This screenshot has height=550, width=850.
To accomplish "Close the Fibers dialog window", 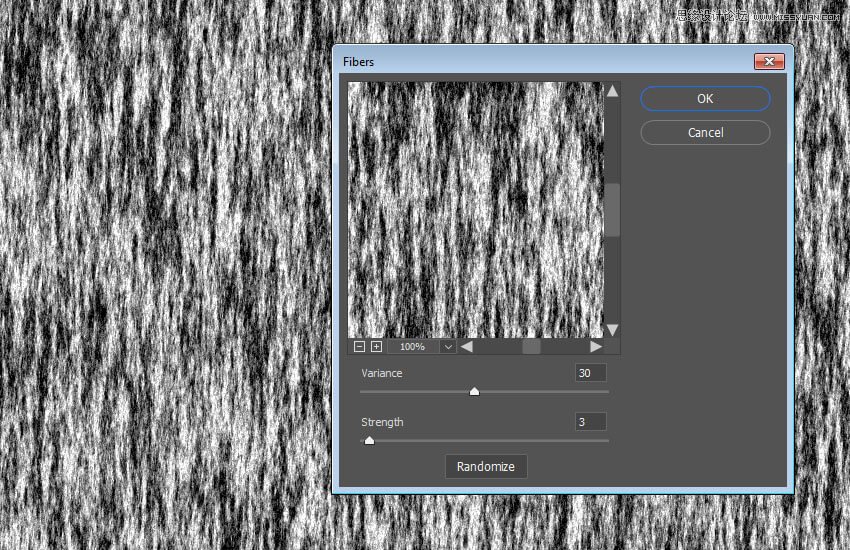I will [769, 61].
